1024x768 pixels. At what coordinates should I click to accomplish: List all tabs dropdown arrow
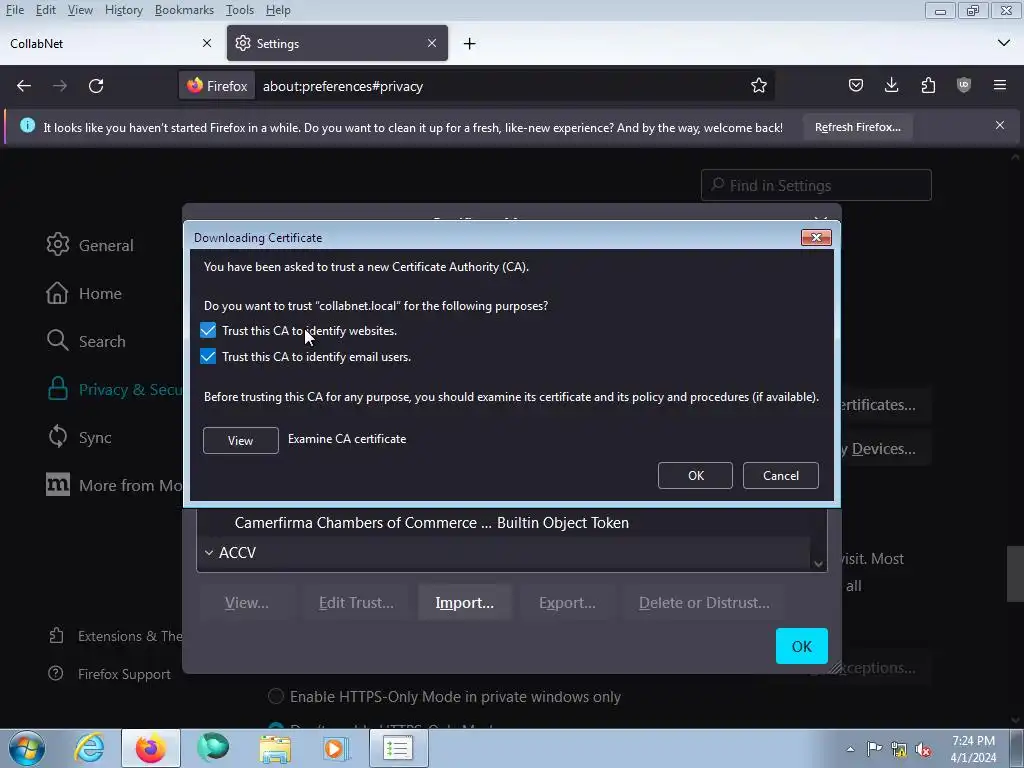click(x=1004, y=43)
